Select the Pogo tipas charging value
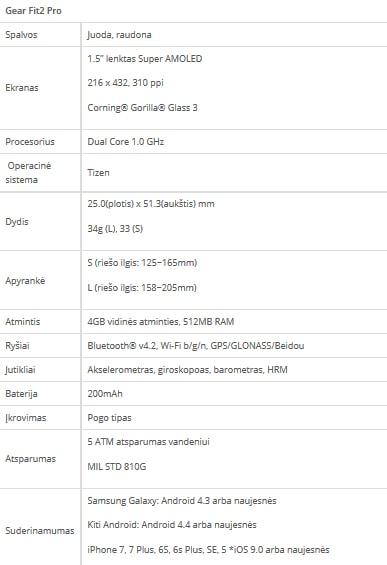 tap(109, 418)
